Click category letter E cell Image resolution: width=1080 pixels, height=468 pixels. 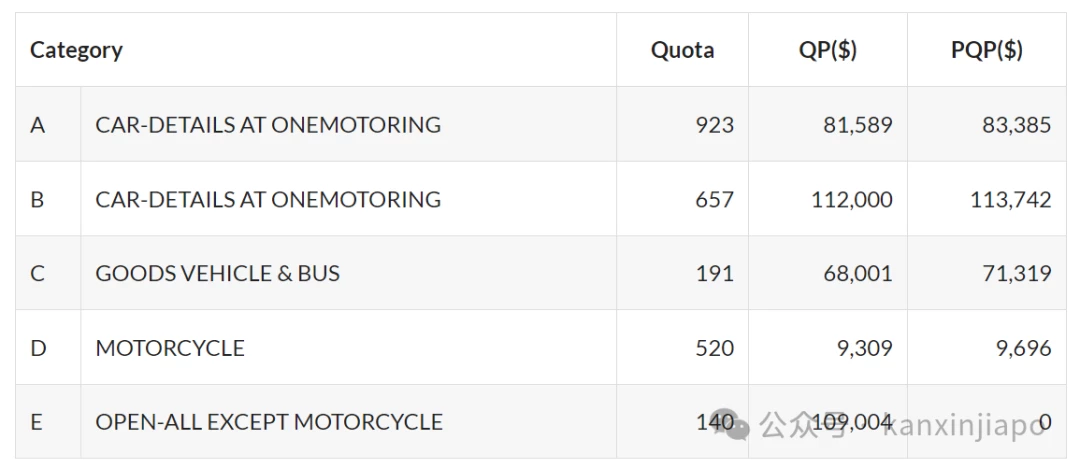48,422
